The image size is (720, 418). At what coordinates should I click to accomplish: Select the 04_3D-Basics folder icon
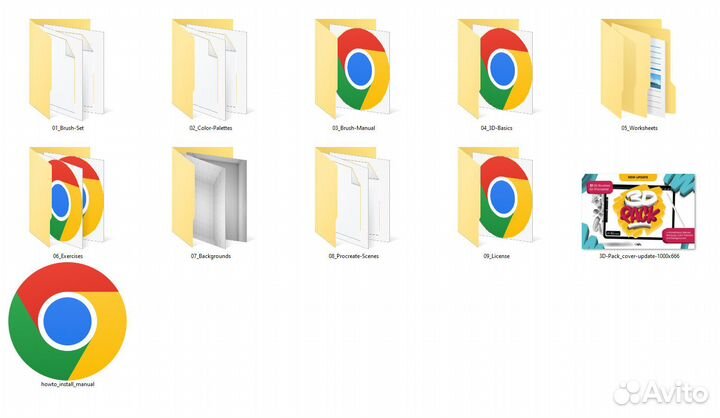click(x=495, y=69)
